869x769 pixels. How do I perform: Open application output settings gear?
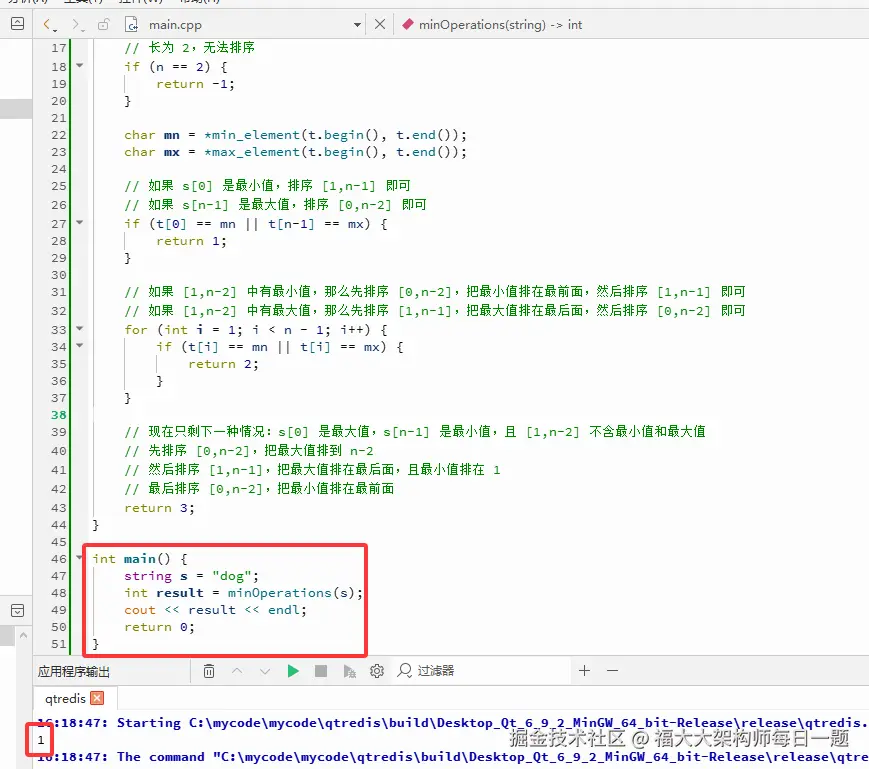pos(377,671)
